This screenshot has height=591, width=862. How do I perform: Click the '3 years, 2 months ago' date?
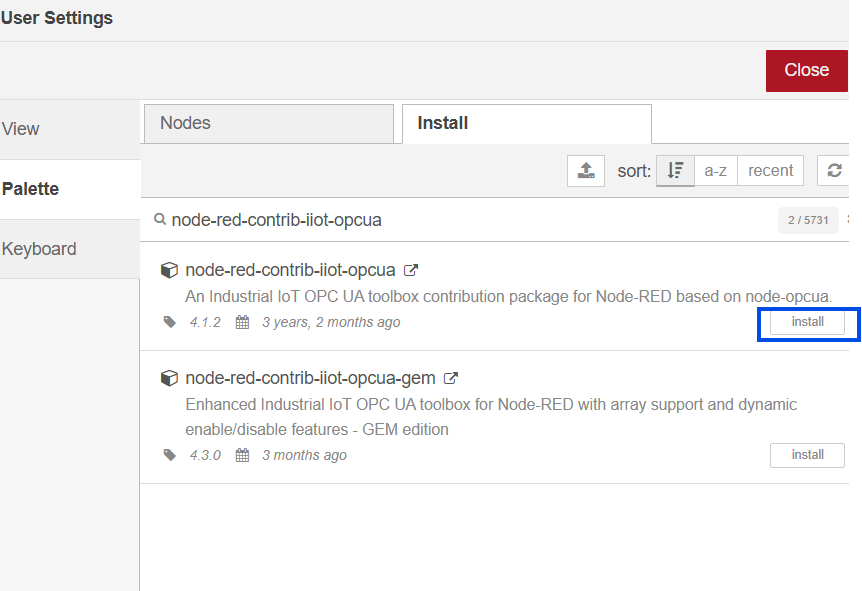[331, 322]
